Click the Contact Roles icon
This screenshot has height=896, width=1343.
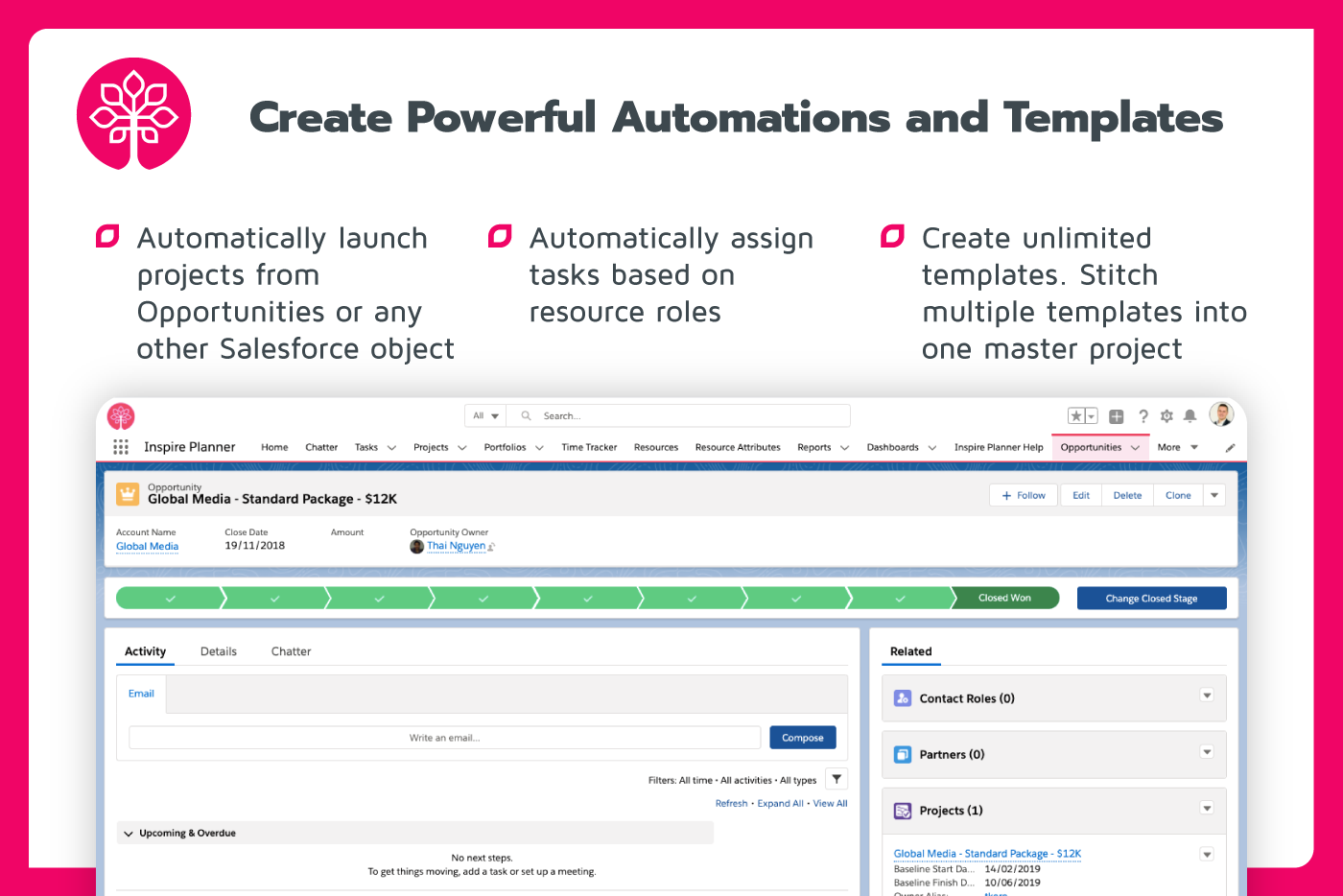pyautogui.click(x=903, y=698)
